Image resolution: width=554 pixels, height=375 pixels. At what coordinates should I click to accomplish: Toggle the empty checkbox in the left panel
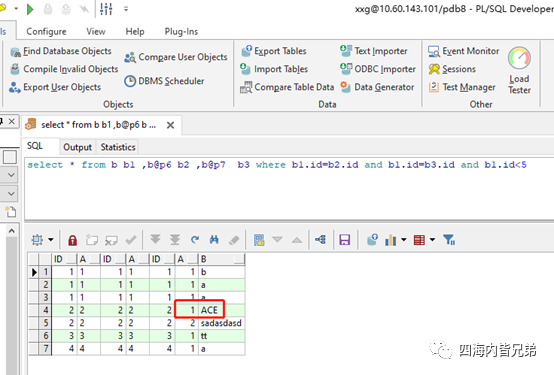click(10, 157)
